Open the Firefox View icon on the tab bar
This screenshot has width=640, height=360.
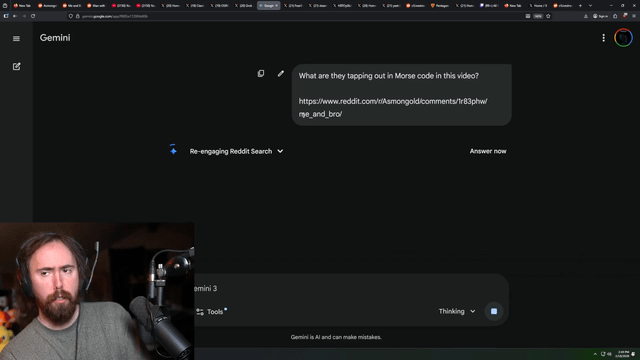(5, 6)
